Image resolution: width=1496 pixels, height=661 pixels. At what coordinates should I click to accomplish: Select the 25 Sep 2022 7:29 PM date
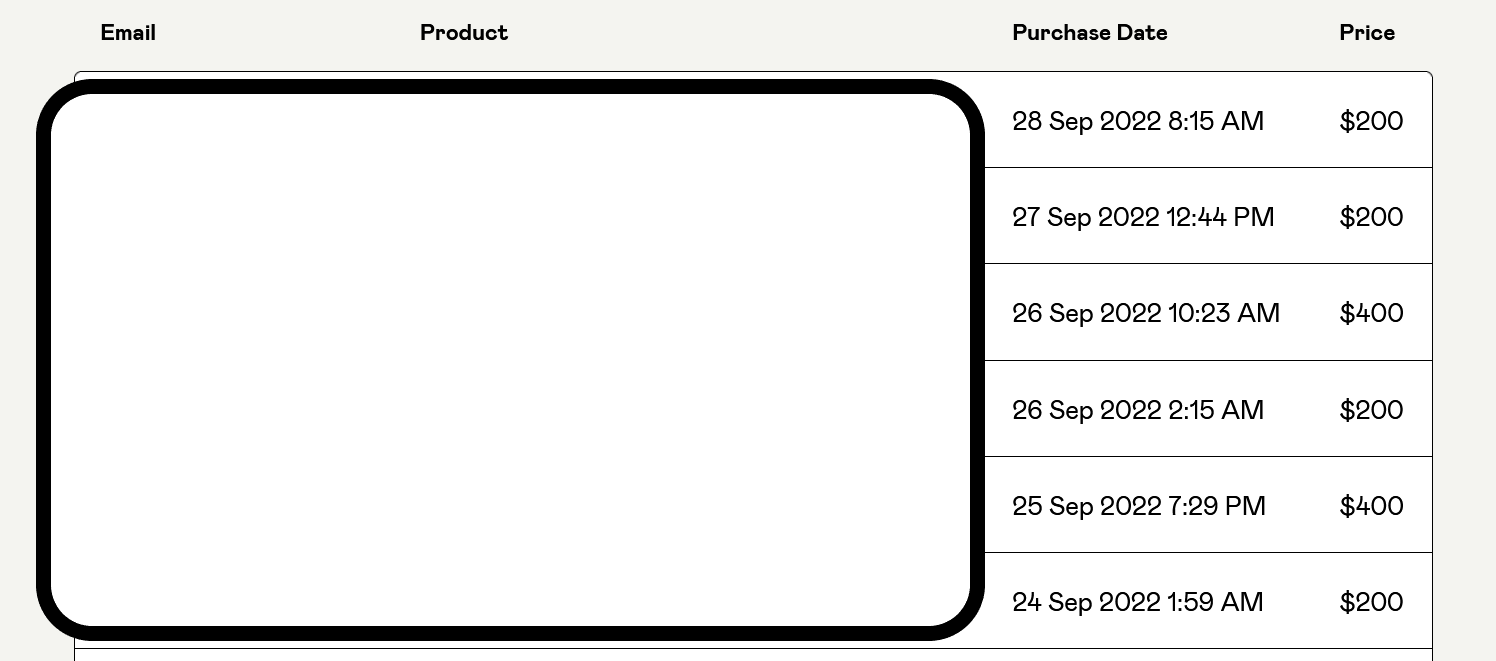[x=1139, y=506]
